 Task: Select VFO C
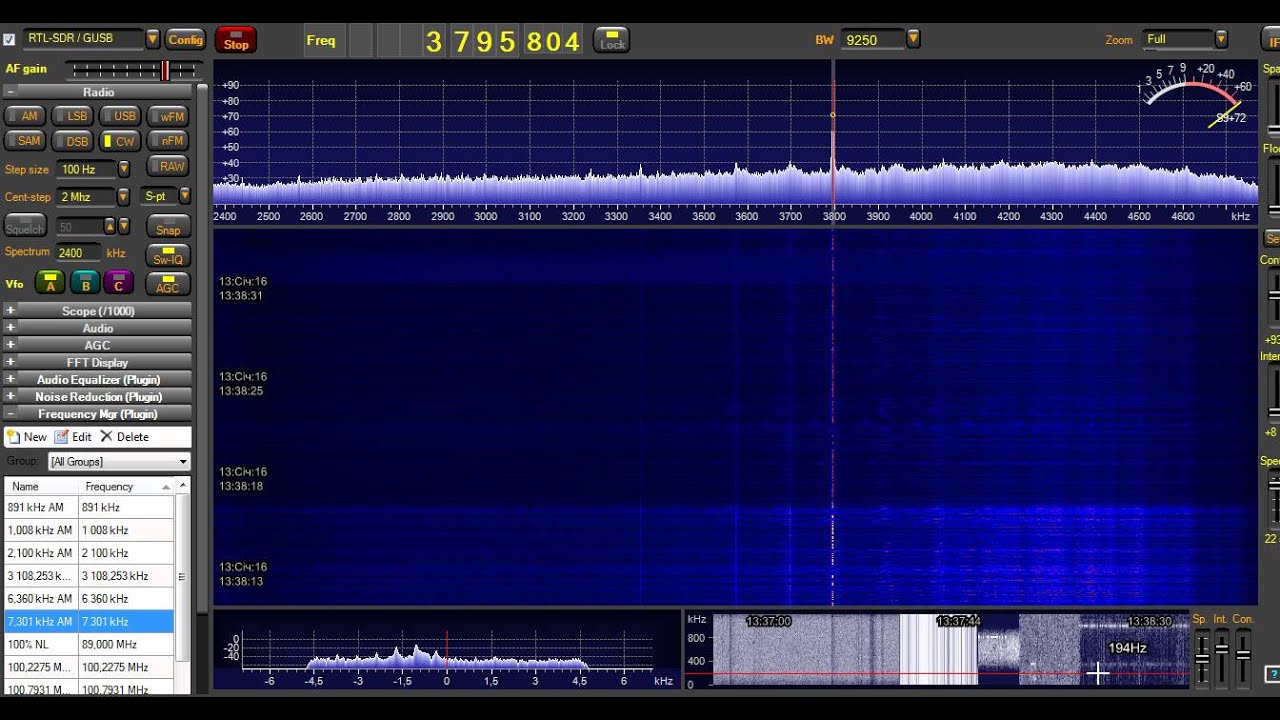point(119,283)
